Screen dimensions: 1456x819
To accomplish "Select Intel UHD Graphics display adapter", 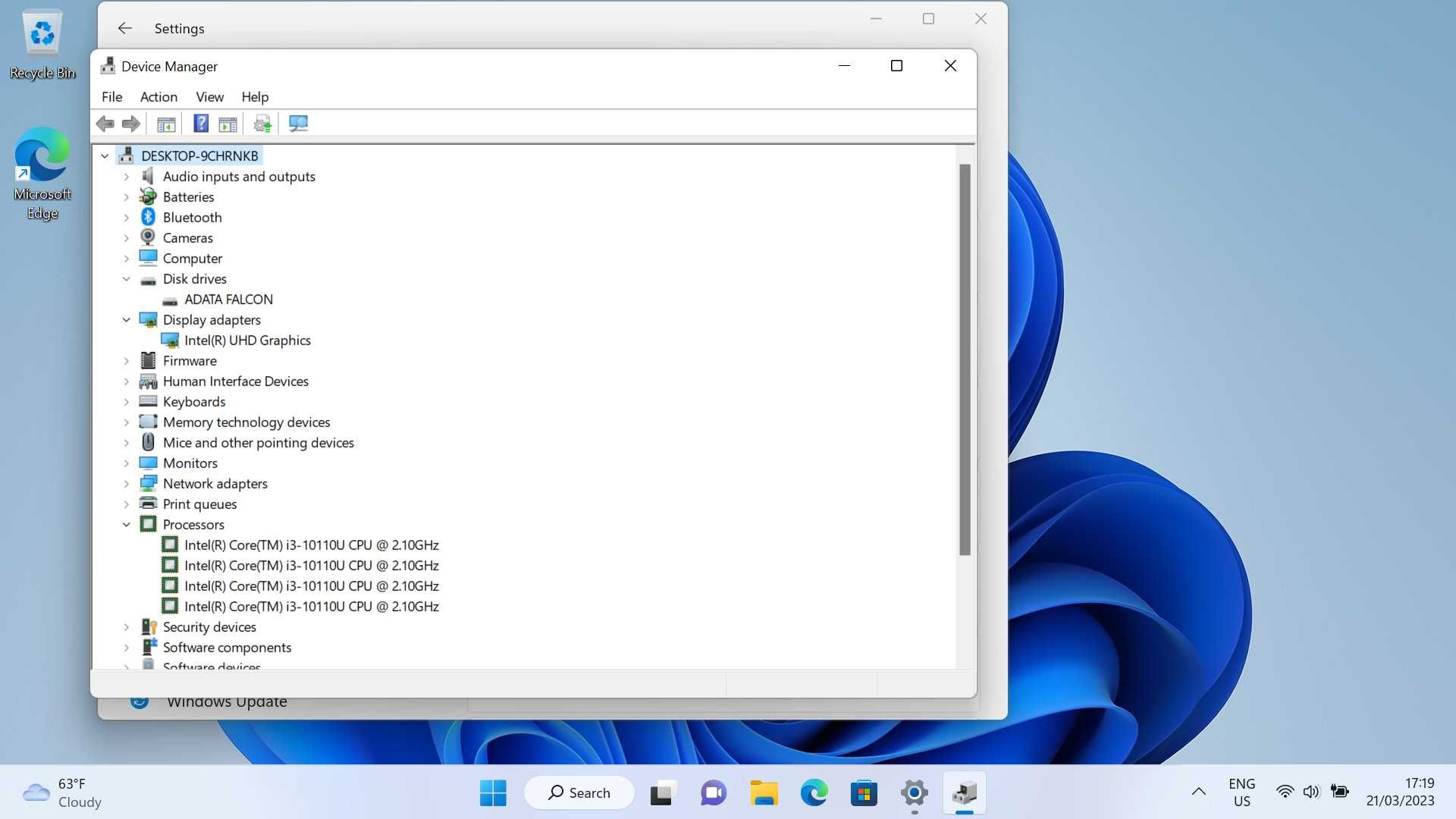I will [247, 339].
